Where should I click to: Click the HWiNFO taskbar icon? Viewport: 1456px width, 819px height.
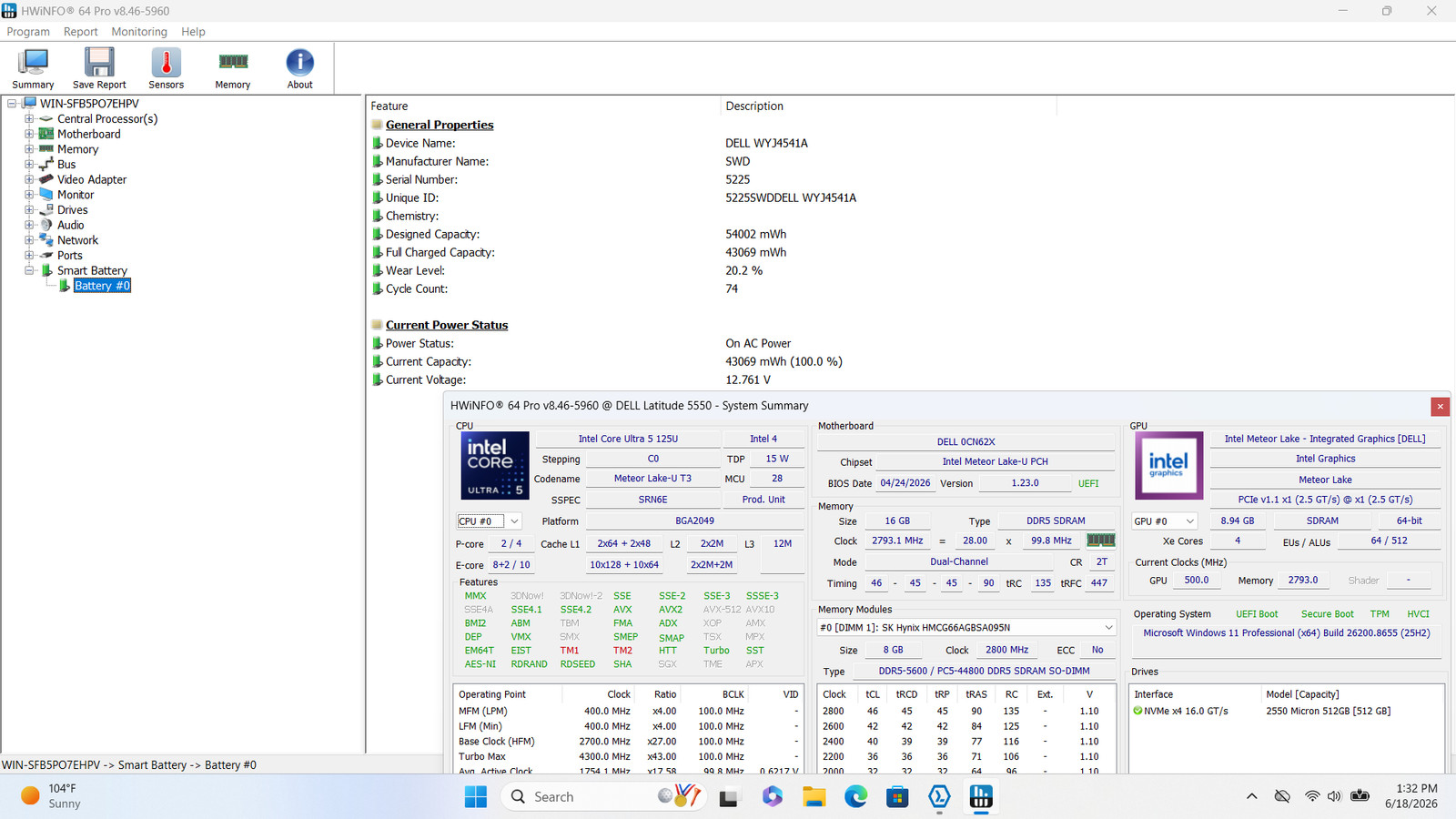(x=981, y=797)
